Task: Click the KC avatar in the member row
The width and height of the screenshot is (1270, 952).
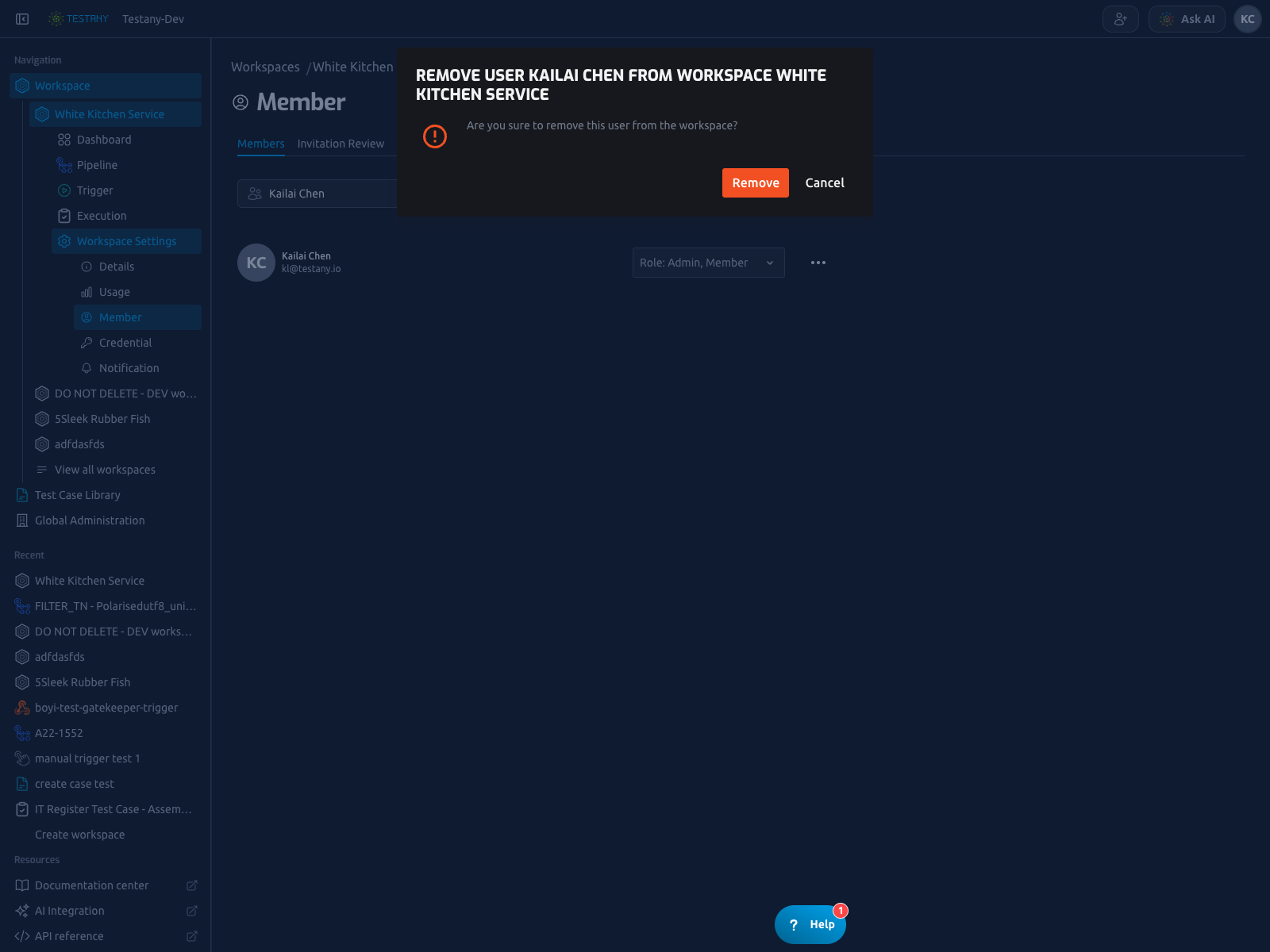Action: pos(256,263)
